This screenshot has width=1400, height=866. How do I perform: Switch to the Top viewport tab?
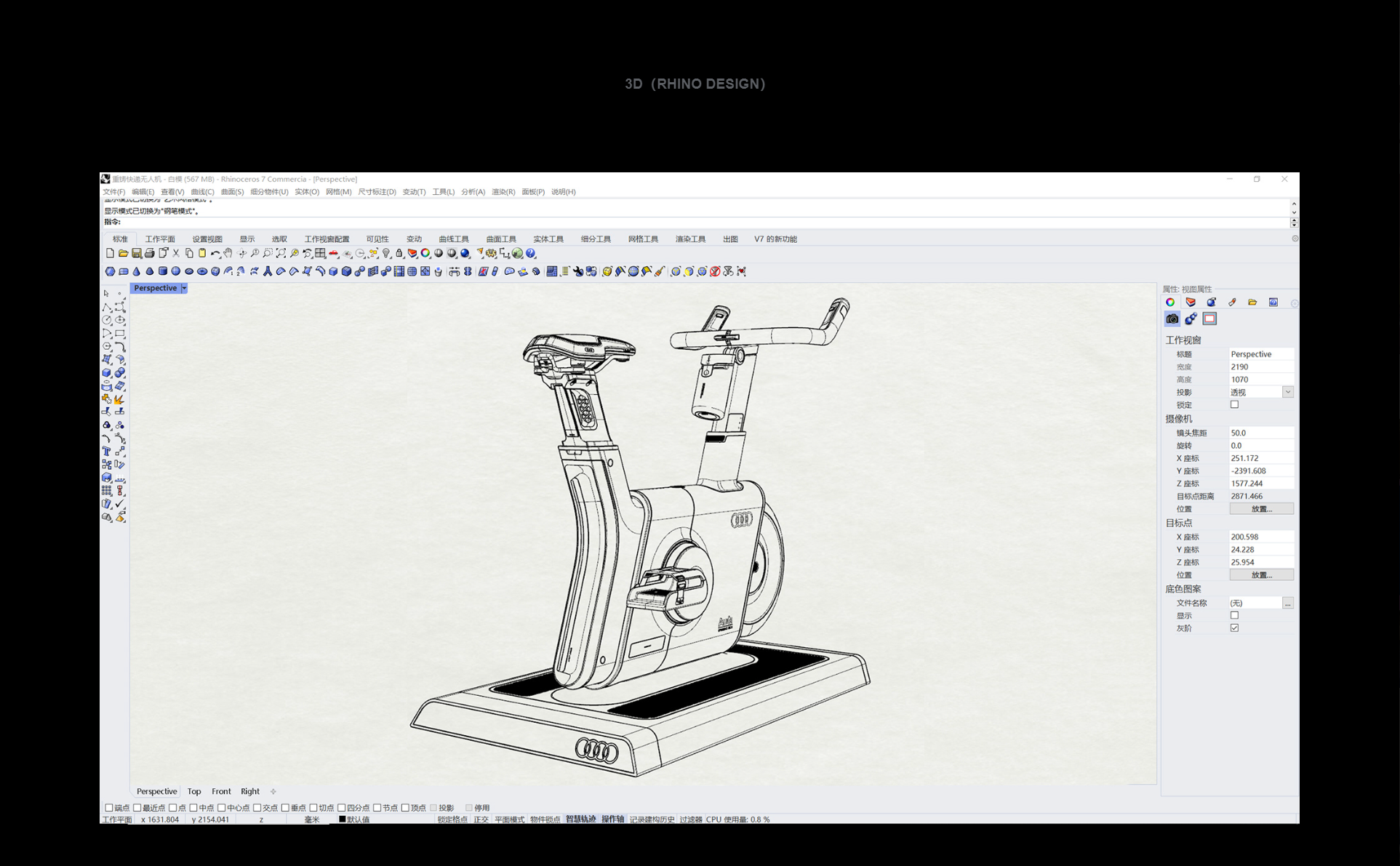point(194,791)
